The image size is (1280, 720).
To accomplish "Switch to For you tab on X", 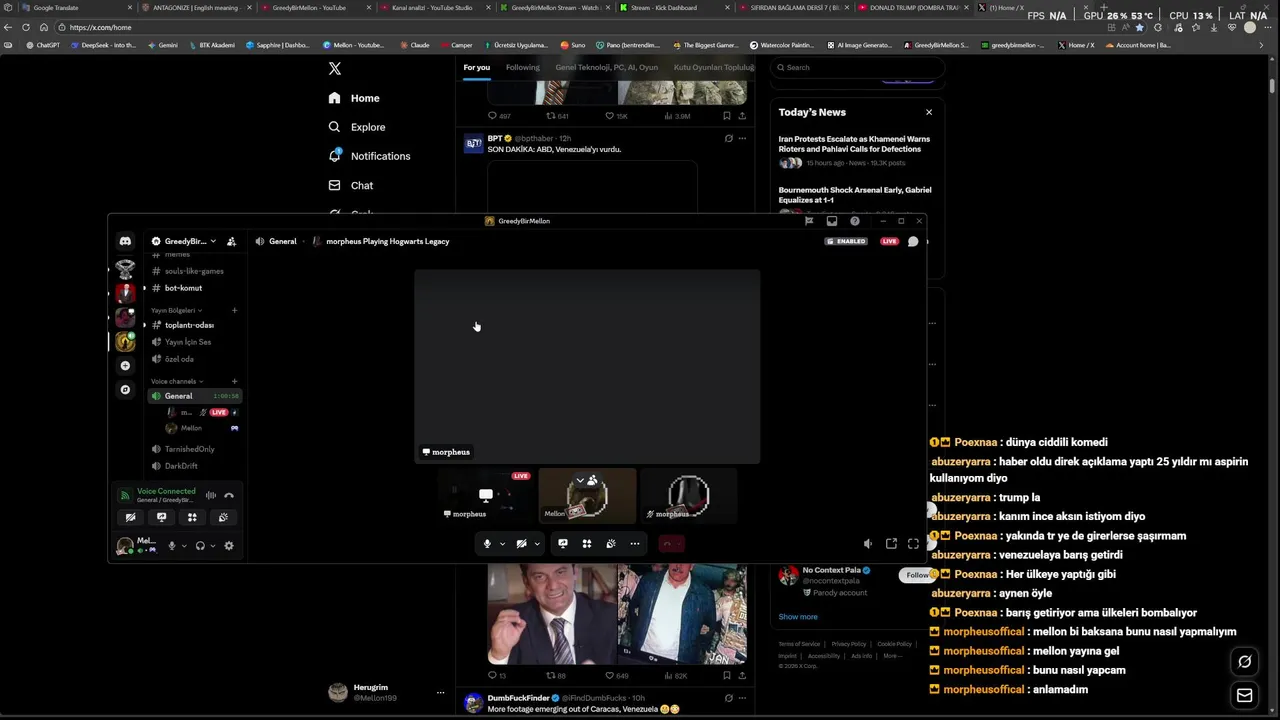I will coord(476,67).
